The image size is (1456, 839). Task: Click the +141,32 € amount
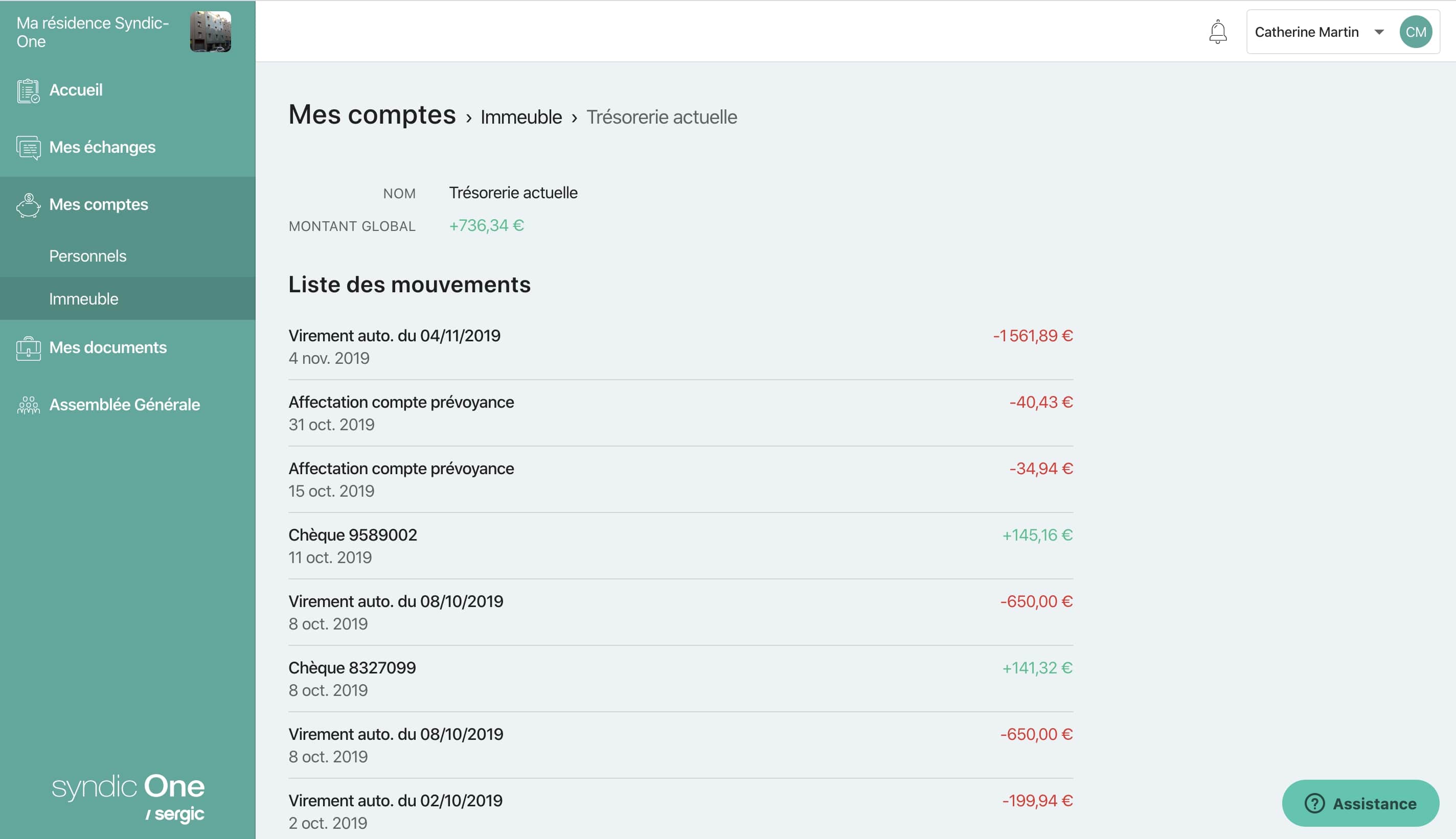(x=1037, y=668)
